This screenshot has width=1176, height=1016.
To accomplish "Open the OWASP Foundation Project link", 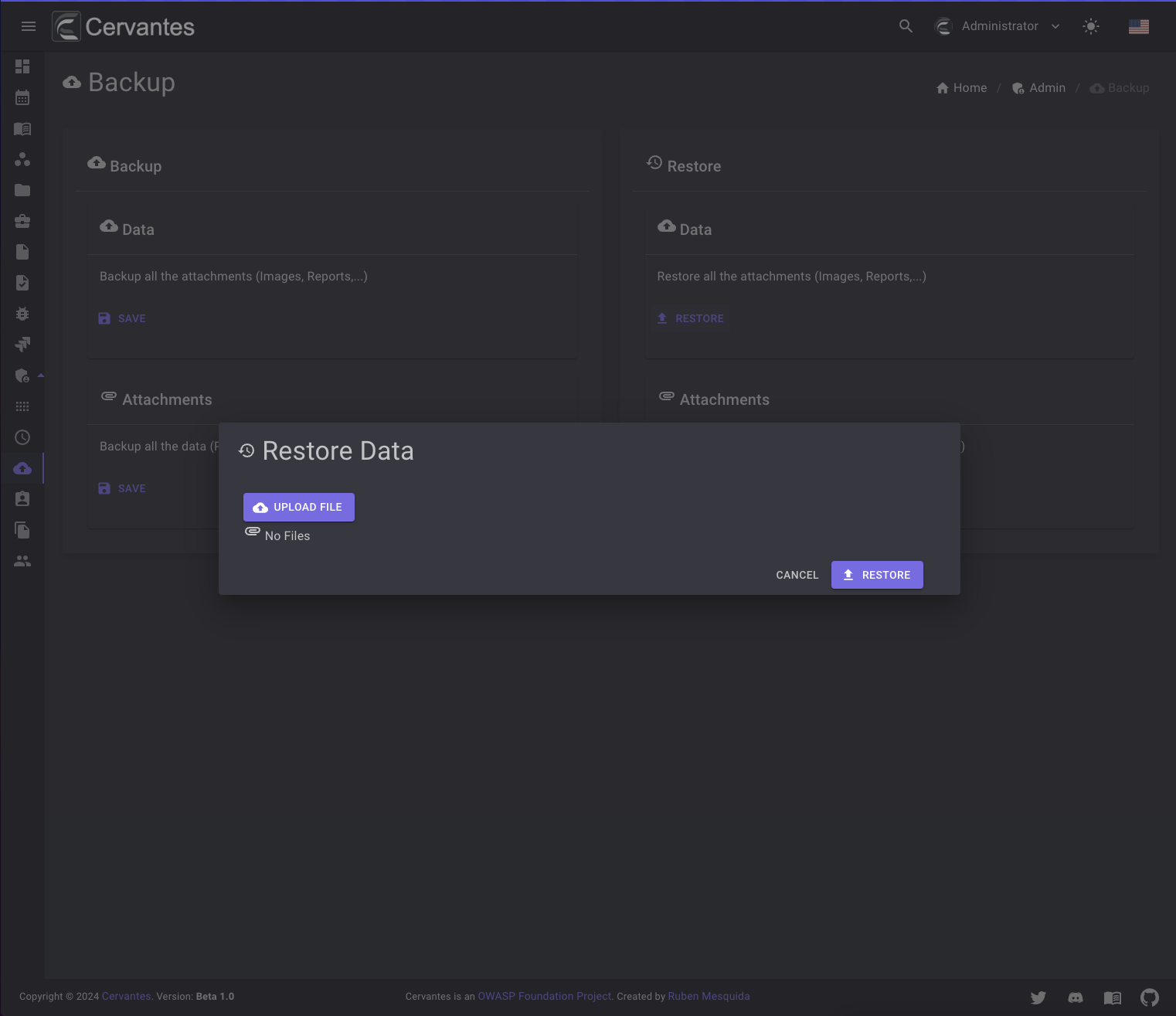I will (x=544, y=996).
